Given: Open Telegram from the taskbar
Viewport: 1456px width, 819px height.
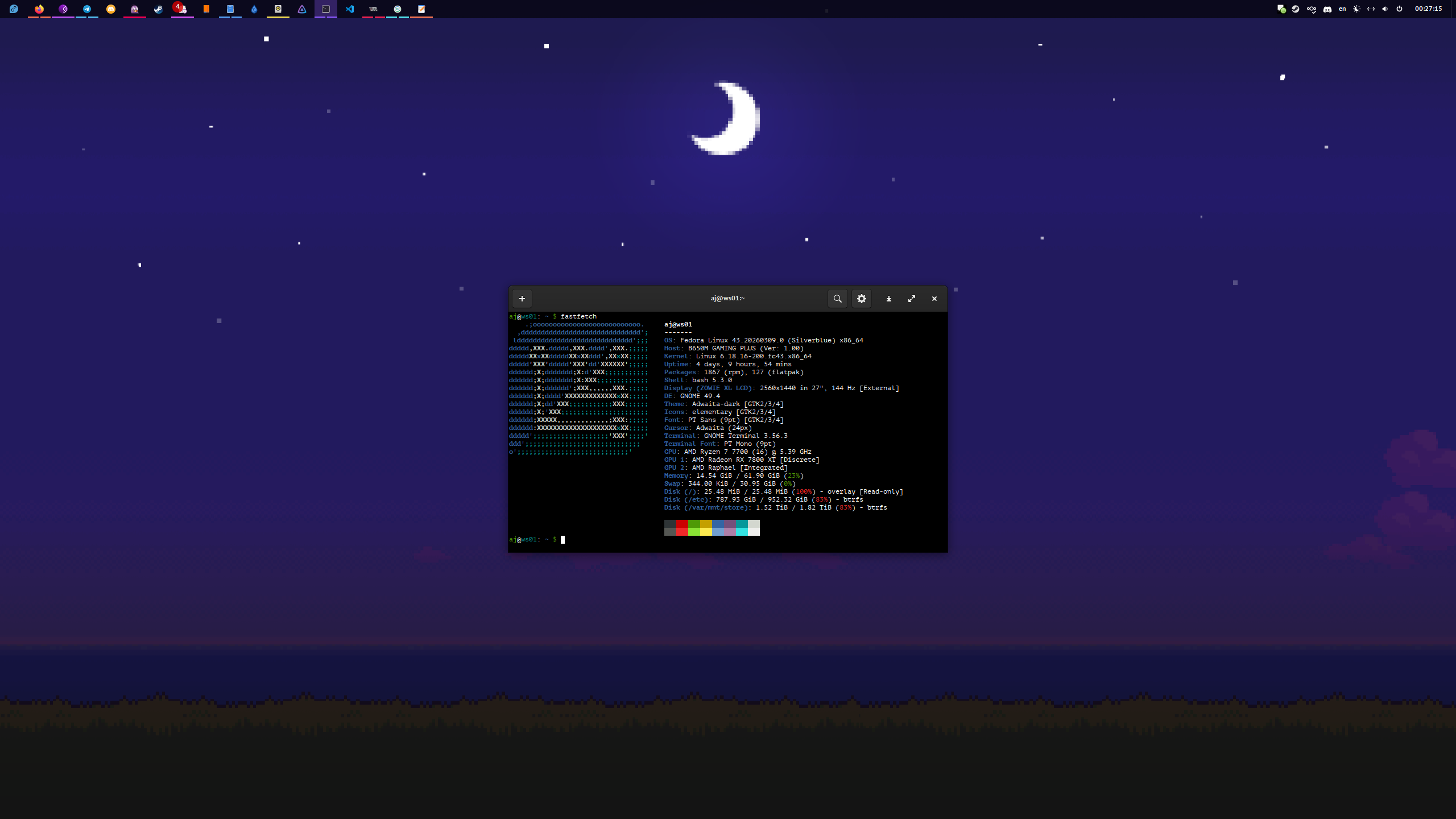Looking at the screenshot, I should tap(87, 9).
